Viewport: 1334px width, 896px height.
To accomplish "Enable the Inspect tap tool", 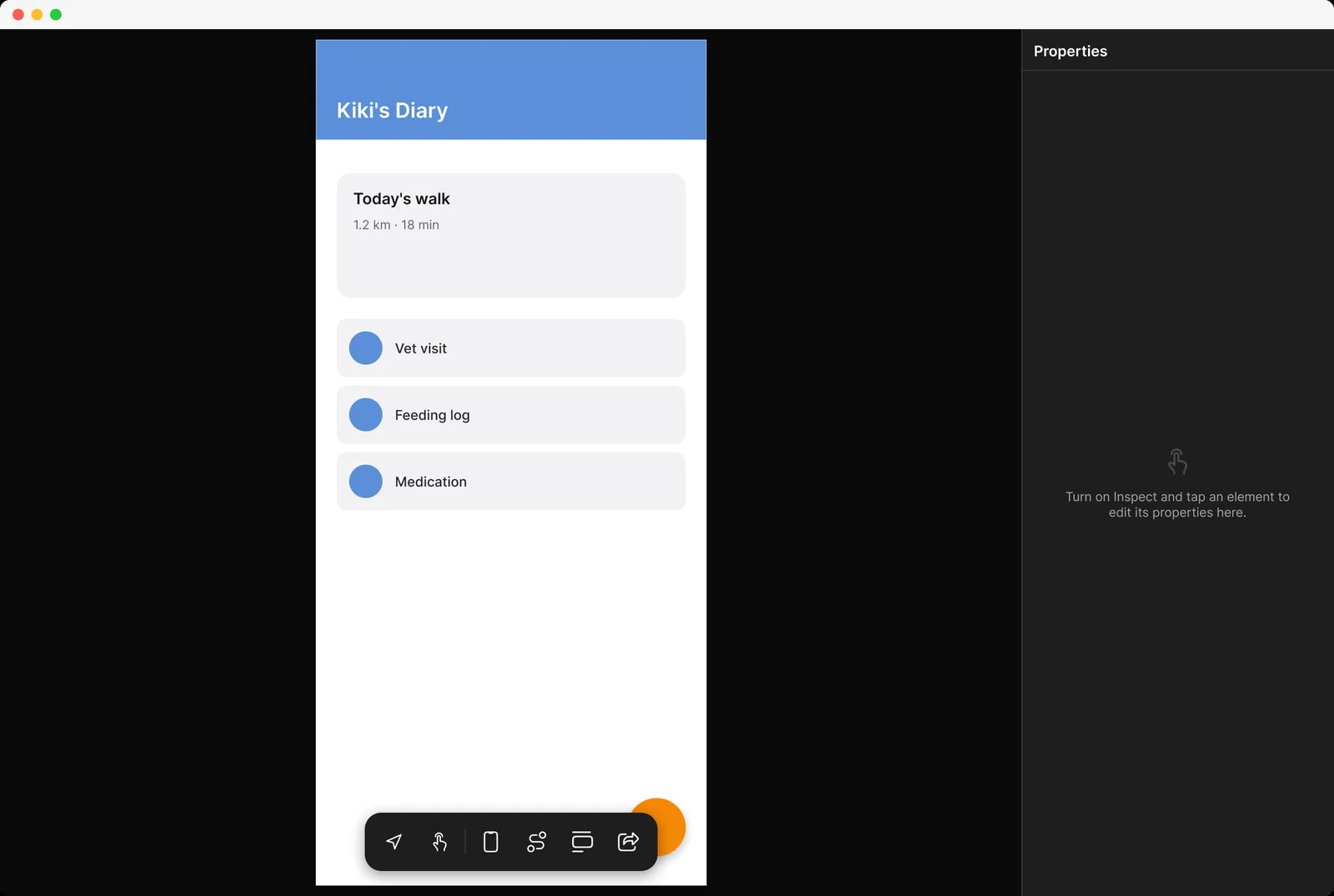I will (x=439, y=842).
